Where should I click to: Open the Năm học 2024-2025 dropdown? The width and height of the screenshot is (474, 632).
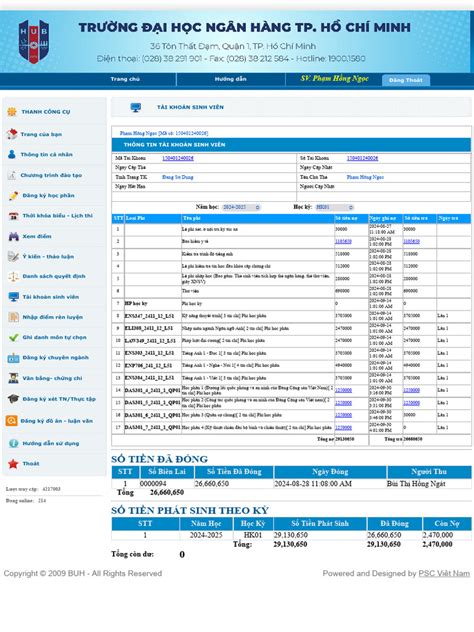pos(241,207)
